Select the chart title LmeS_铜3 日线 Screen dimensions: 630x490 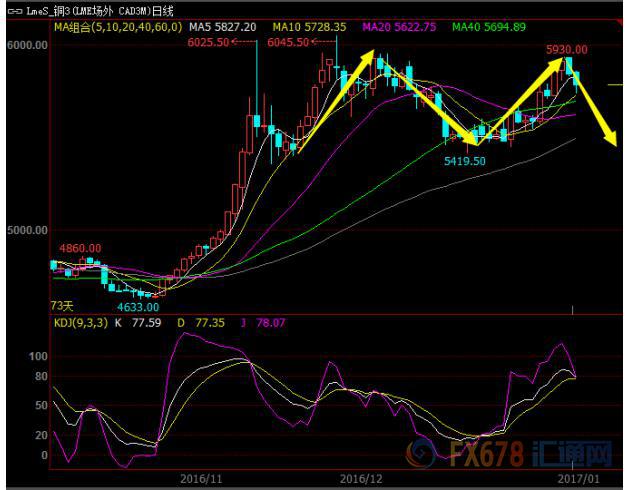pos(100,11)
